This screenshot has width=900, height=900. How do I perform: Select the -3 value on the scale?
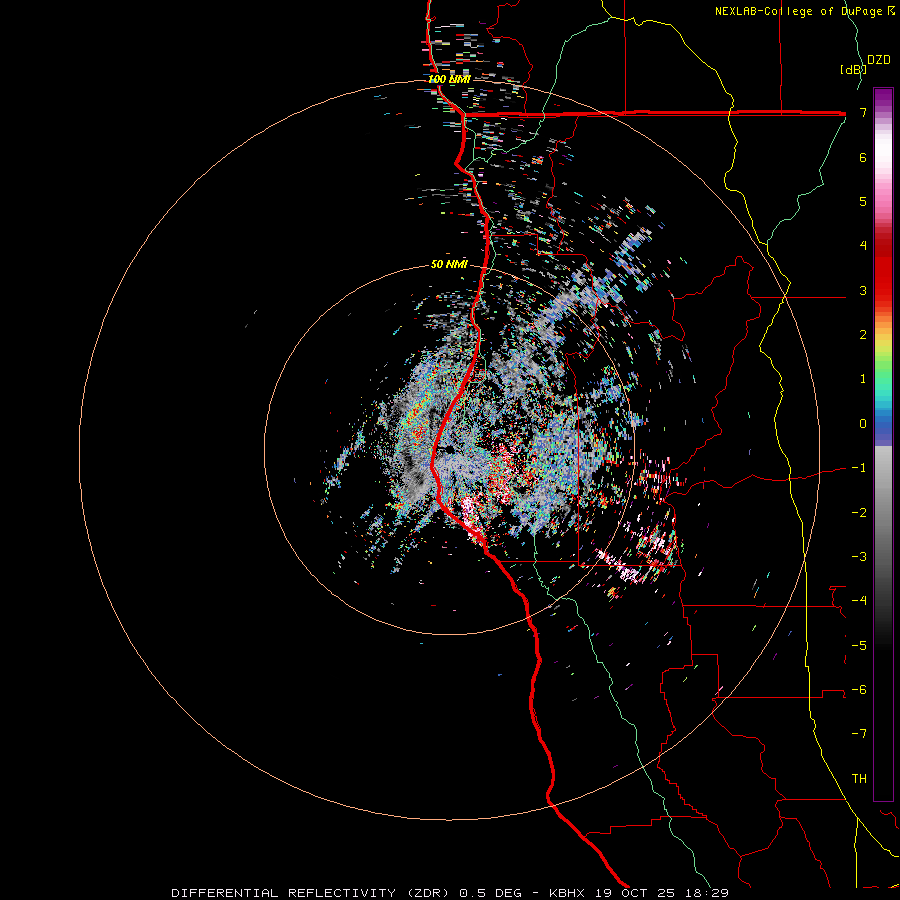click(x=859, y=557)
